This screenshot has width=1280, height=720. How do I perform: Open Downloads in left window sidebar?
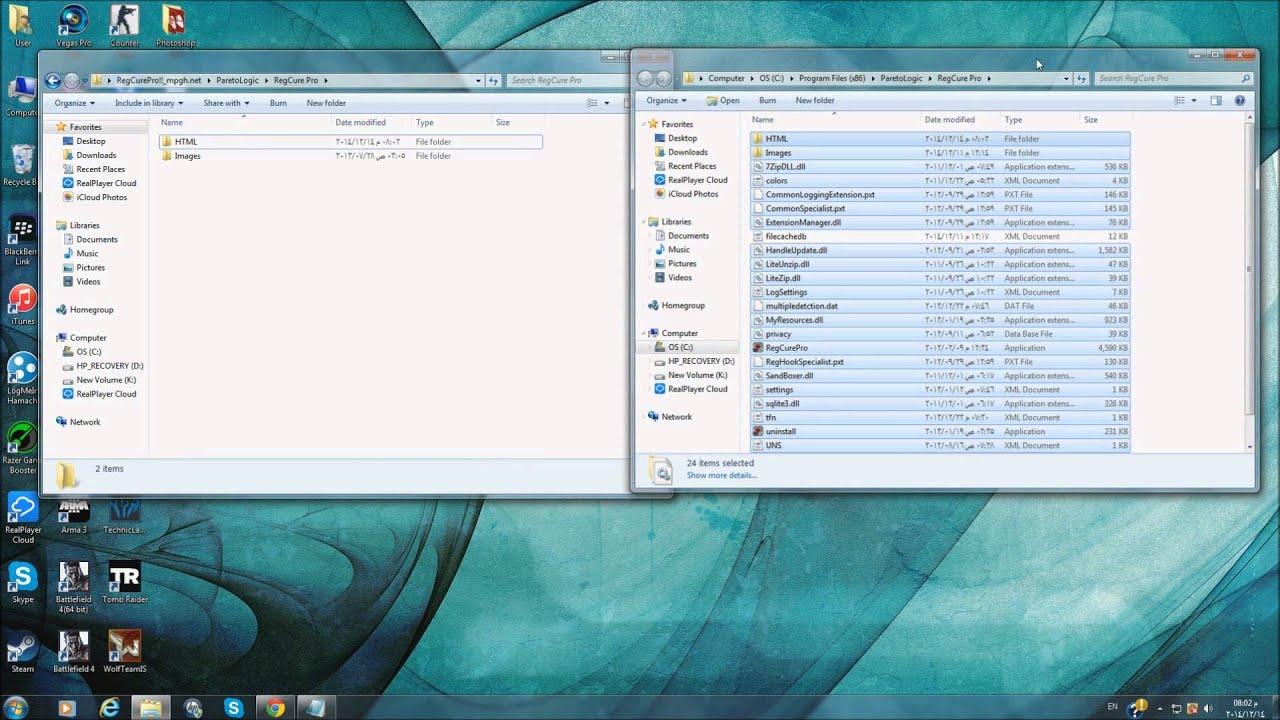(96, 155)
